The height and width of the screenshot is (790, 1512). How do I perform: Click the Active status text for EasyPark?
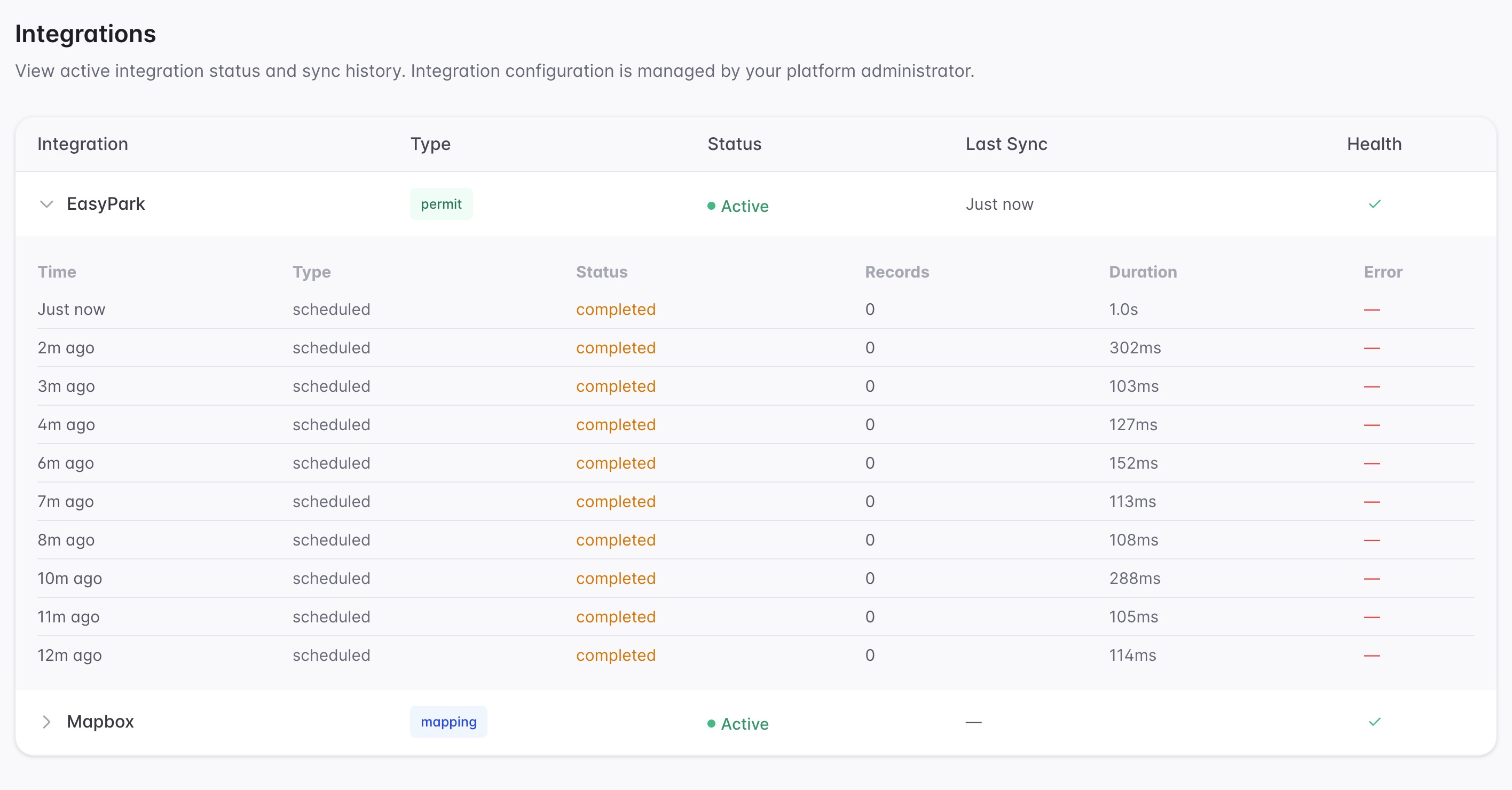tap(745, 206)
